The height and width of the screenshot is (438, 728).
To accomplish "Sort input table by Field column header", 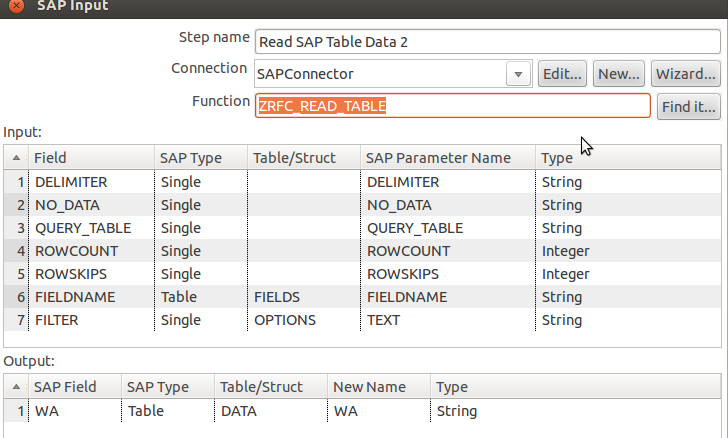I will coord(90,158).
